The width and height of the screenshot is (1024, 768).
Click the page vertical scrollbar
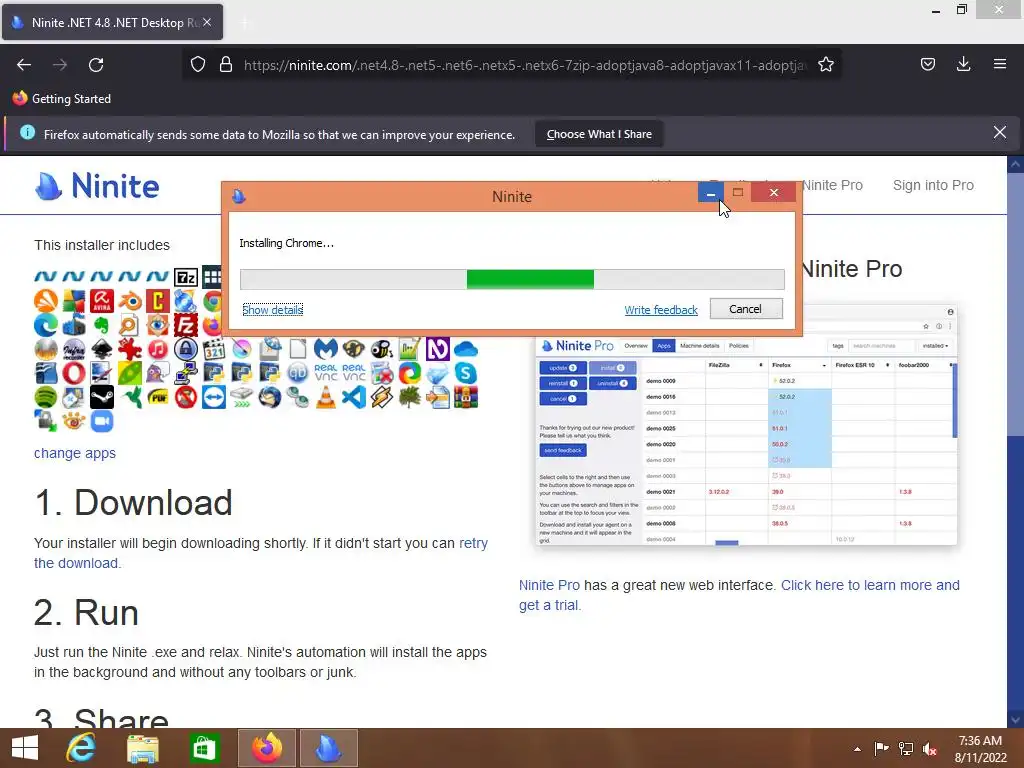[x=1016, y=441]
